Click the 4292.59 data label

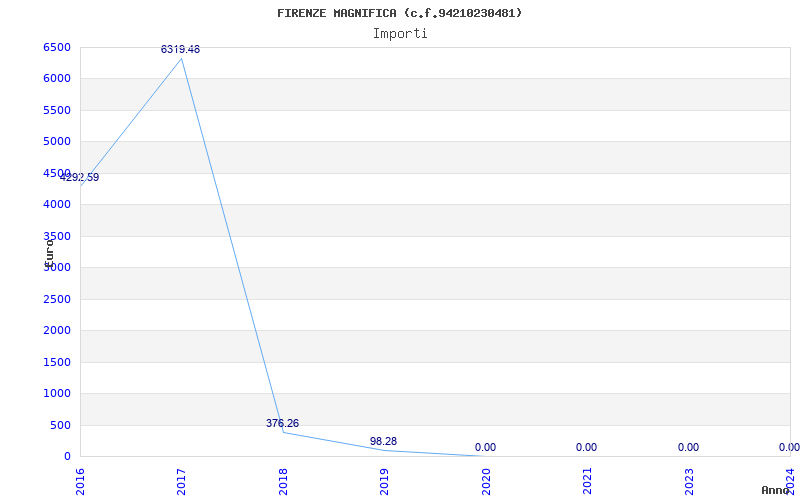(x=79, y=177)
